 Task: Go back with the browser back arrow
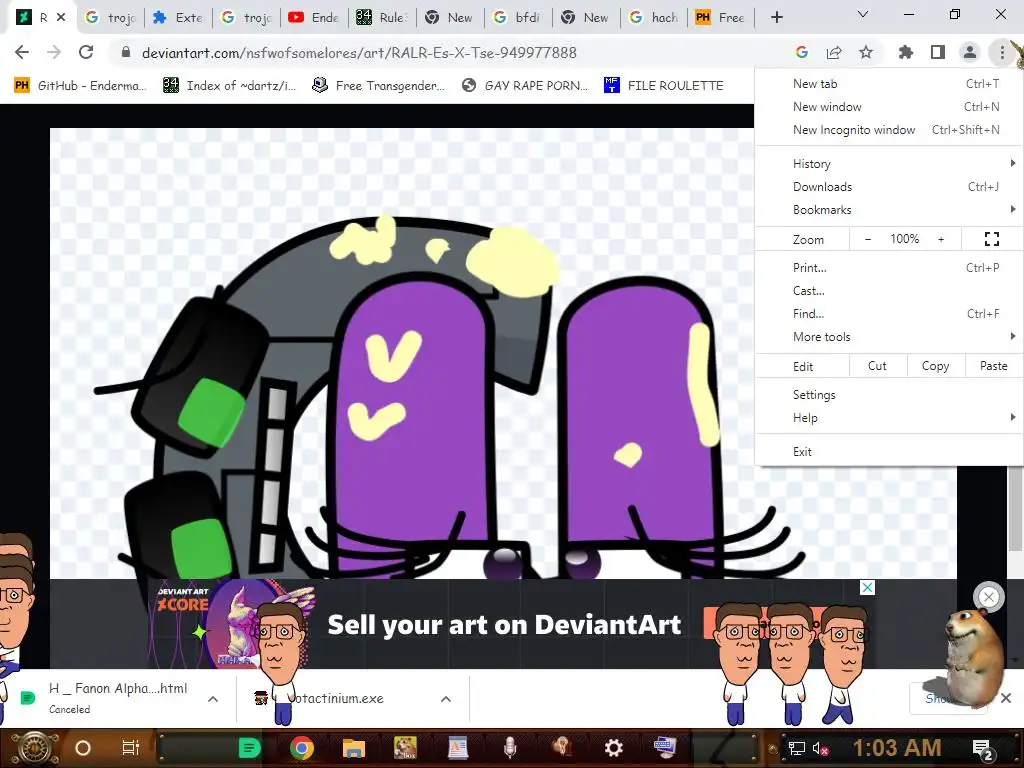coord(22,52)
